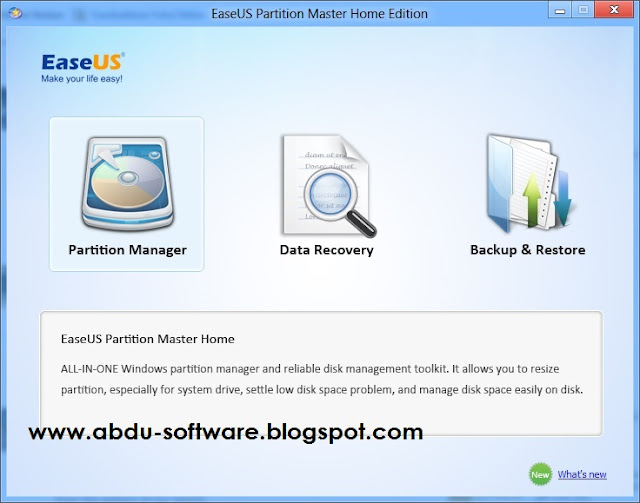Viewport: 640px width, 503px height.
Task: Maximize the EaseUS Partition Master window
Action: pos(583,10)
